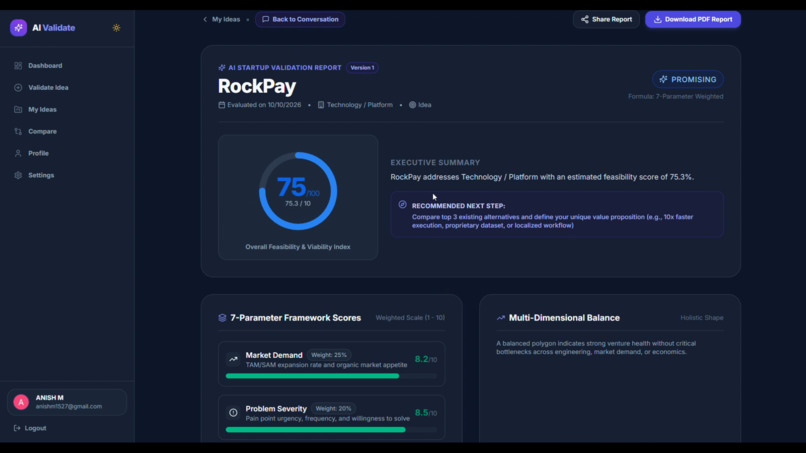Viewport: 806px width, 453px height.
Task: Click the Version 1 badge
Action: point(362,68)
